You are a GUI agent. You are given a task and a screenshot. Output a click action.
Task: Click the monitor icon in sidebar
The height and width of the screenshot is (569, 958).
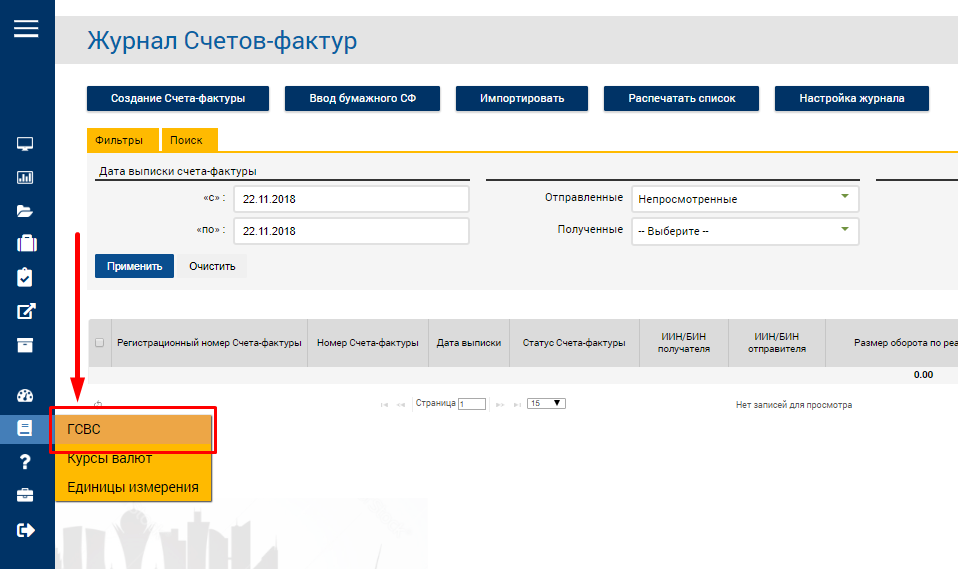pos(25,144)
